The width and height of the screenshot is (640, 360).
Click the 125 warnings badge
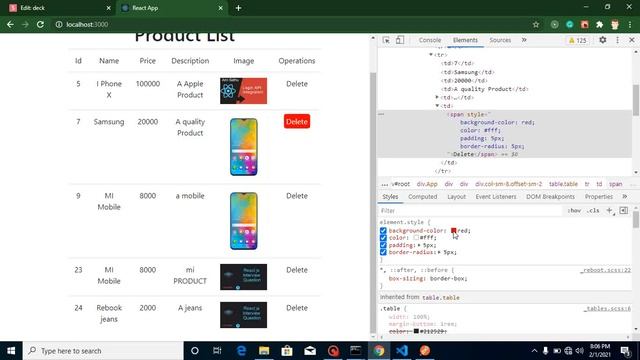[578, 40]
